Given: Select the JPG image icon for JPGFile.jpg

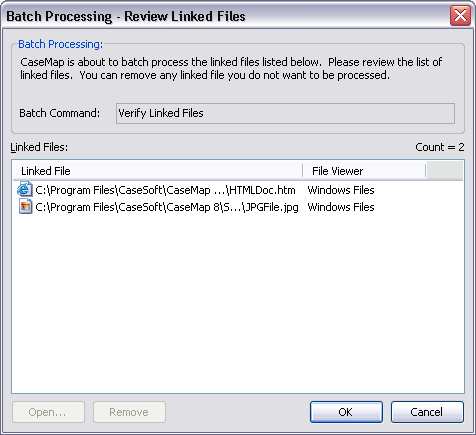Looking at the screenshot, I should point(25,206).
